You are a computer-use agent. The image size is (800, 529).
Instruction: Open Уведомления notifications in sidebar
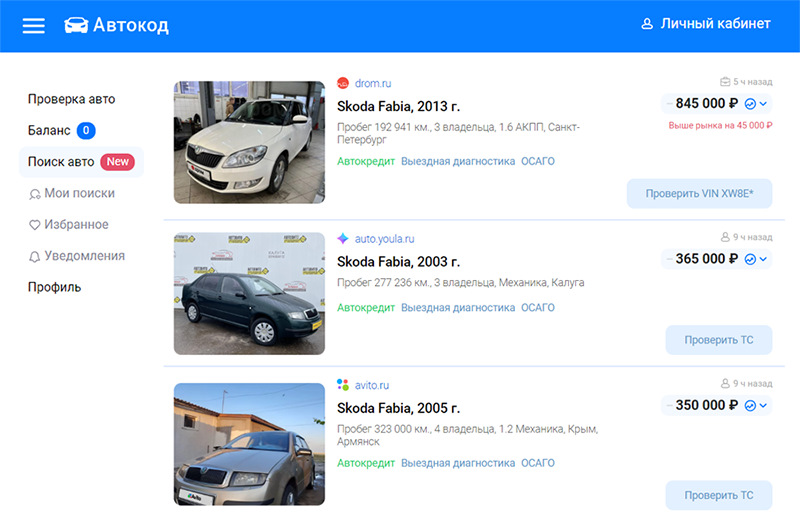(x=77, y=256)
